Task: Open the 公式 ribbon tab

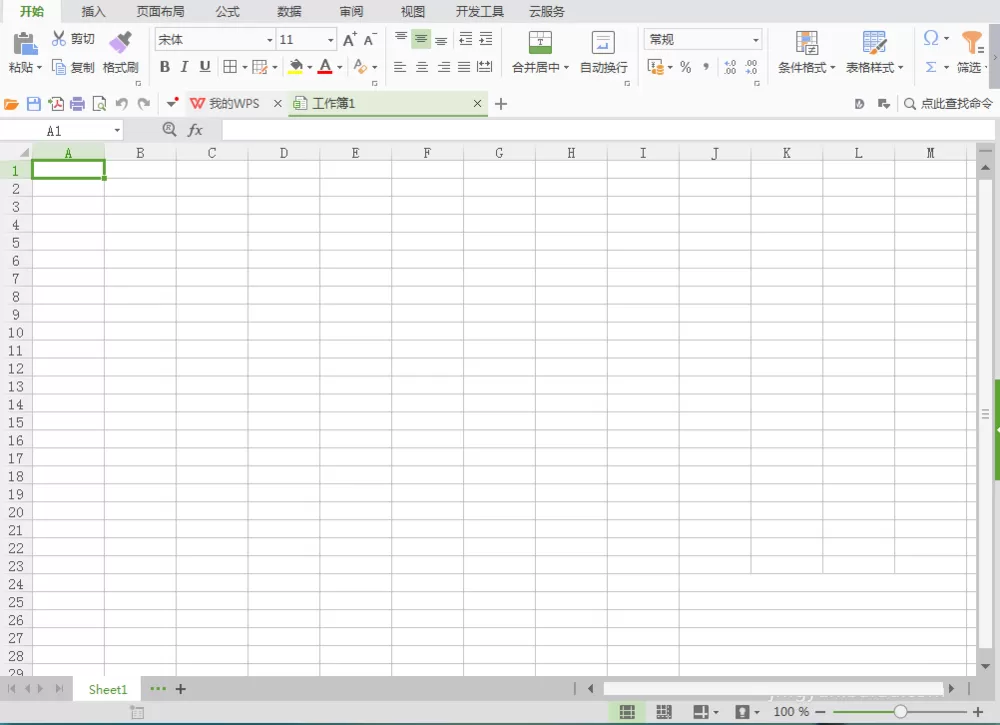Action: [x=227, y=11]
